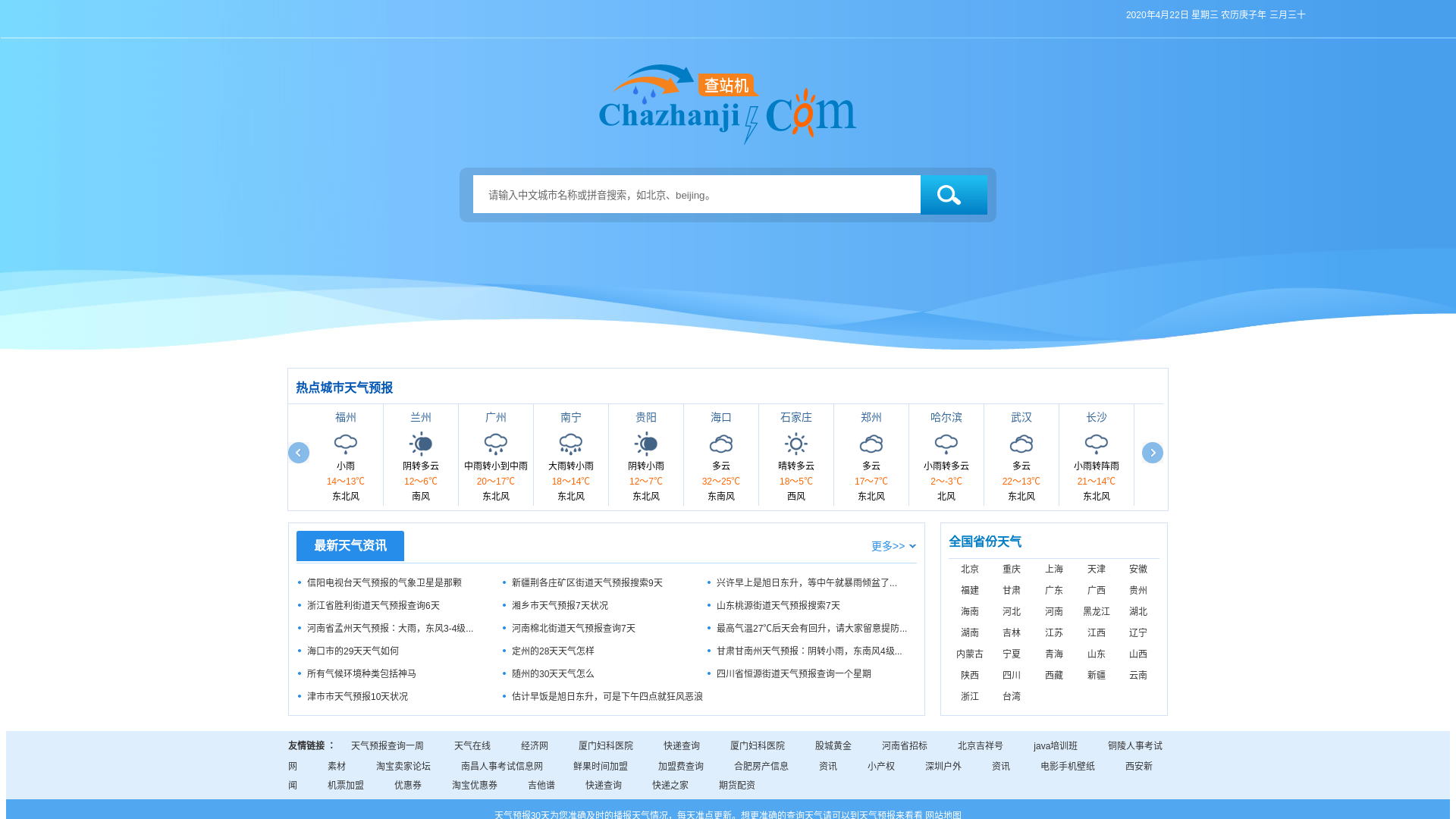The width and height of the screenshot is (1456, 819).
Task: Expand the 更多>> dropdown arrow
Action: [912, 546]
